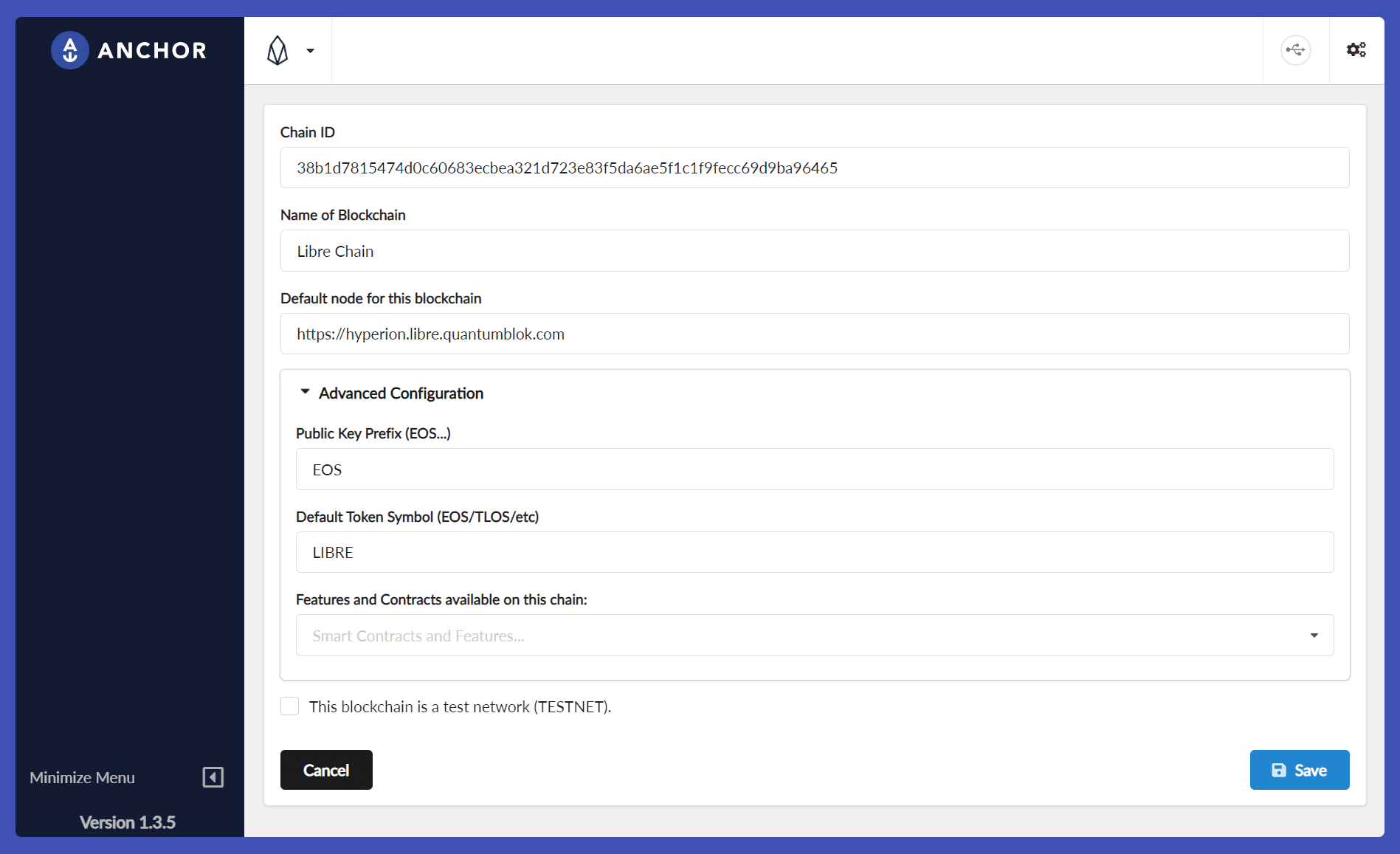
Task: Collapse the Advanced Configuration section
Action: coord(392,393)
